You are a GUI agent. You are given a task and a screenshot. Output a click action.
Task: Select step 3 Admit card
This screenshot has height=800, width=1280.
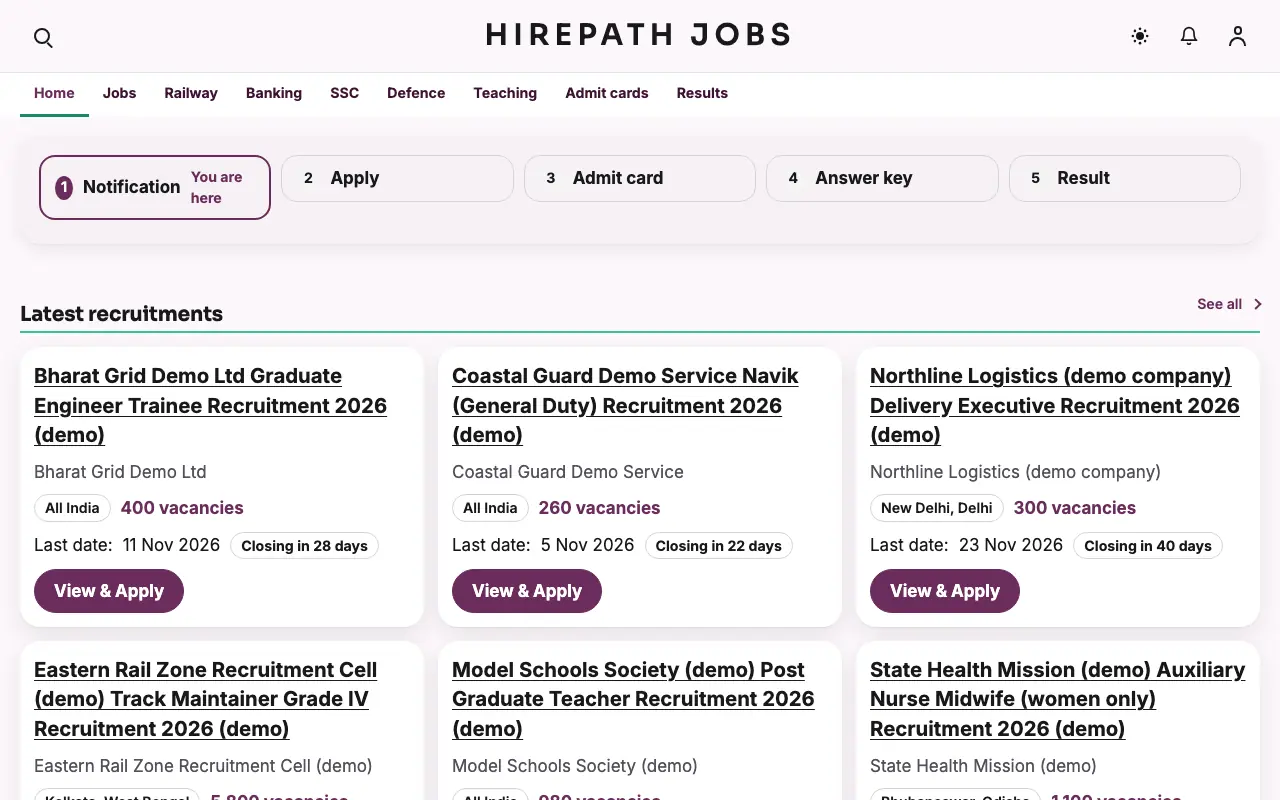tap(640, 178)
